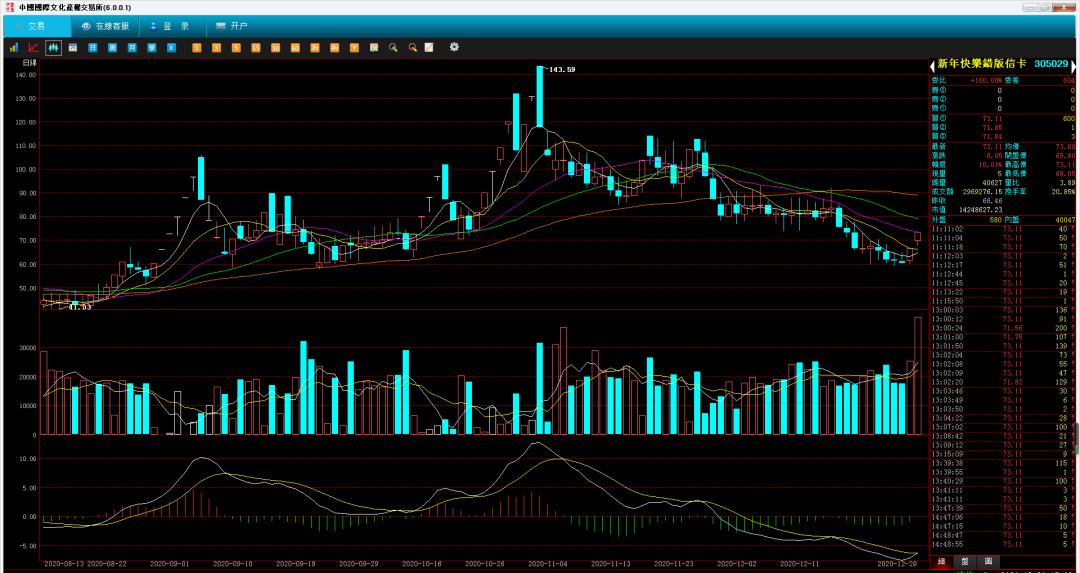This screenshot has height=573, width=1080.
Task: Open the chart notes edit icon
Action: pos(374,48)
